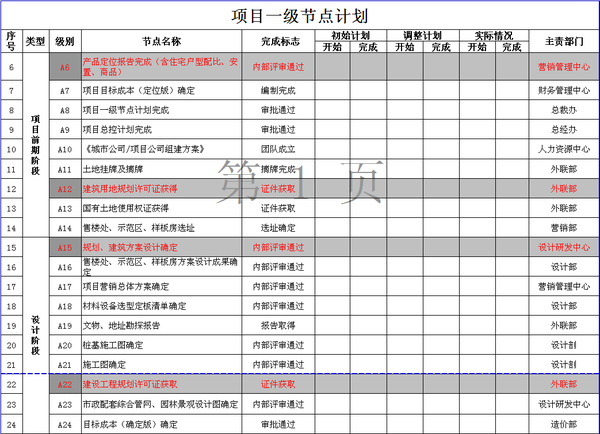Click the 选址确定 cell
Image resolution: width=600 pixels, height=434 pixels.
click(x=278, y=228)
